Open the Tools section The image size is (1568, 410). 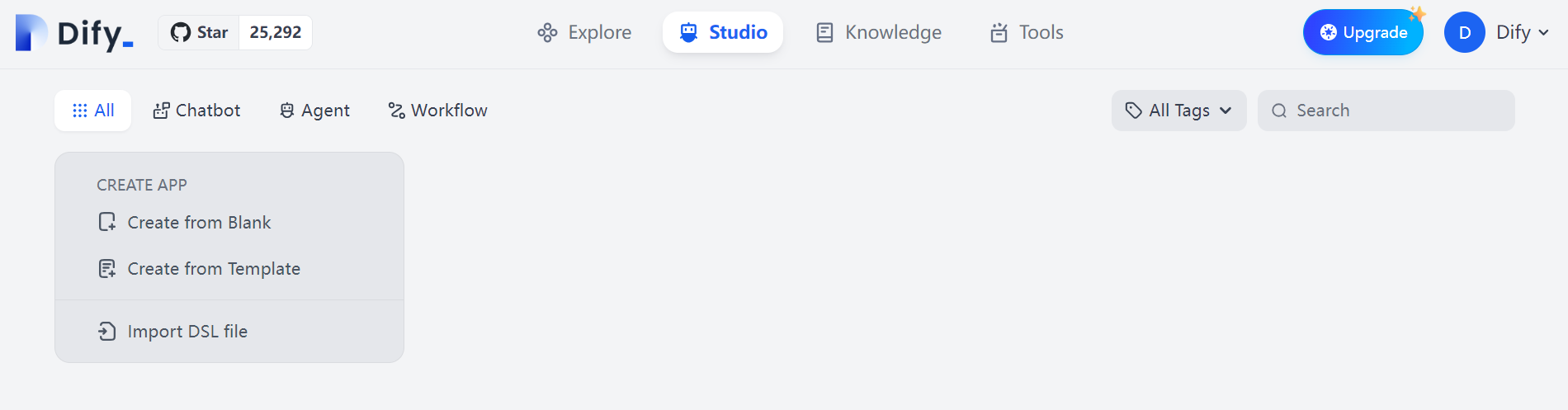pos(1027,32)
